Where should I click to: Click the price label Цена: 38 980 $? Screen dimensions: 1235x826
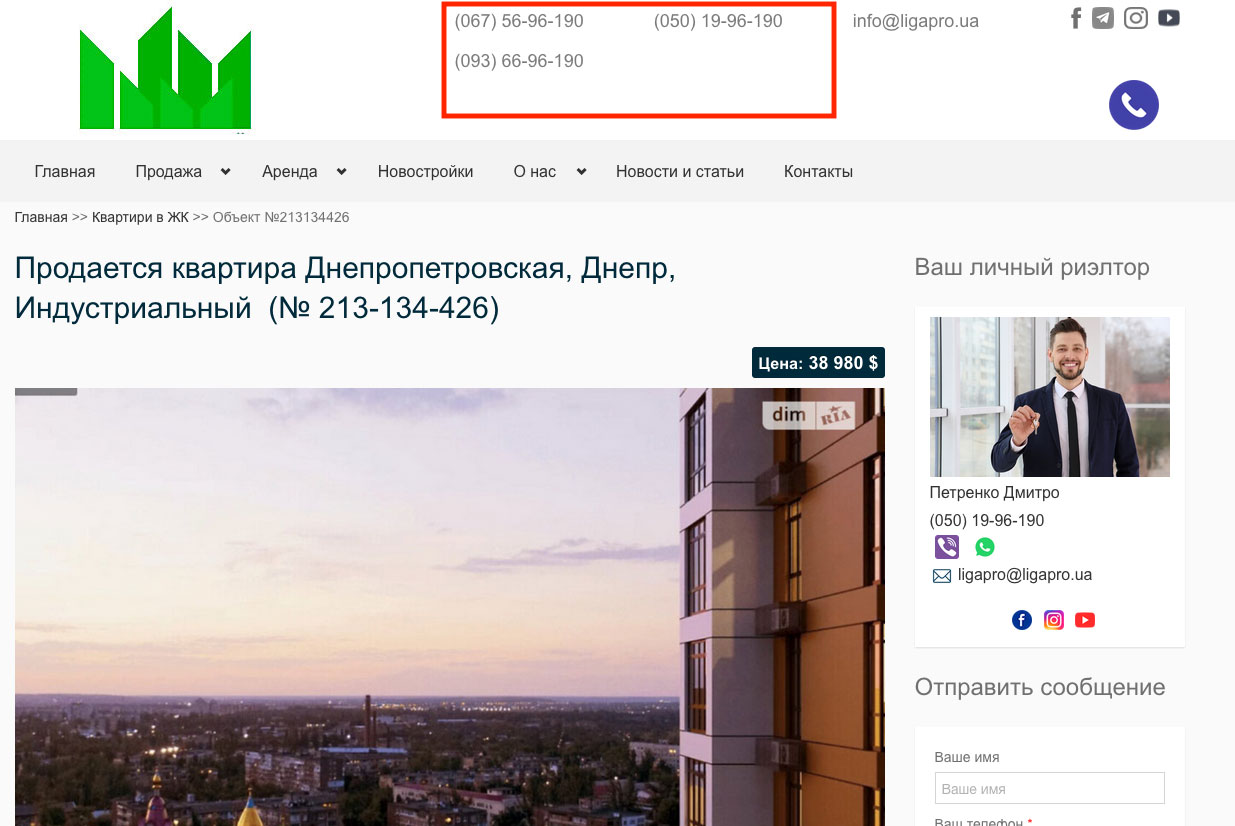[x=818, y=363]
